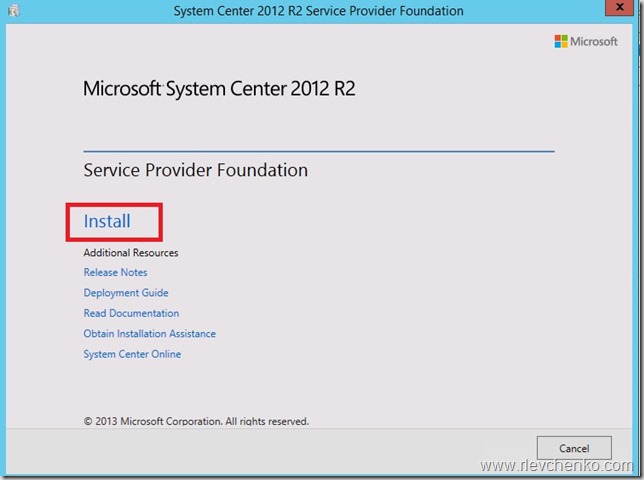644x480 pixels.
Task: Click Obtain Installation Assistance link
Action: [x=149, y=334]
